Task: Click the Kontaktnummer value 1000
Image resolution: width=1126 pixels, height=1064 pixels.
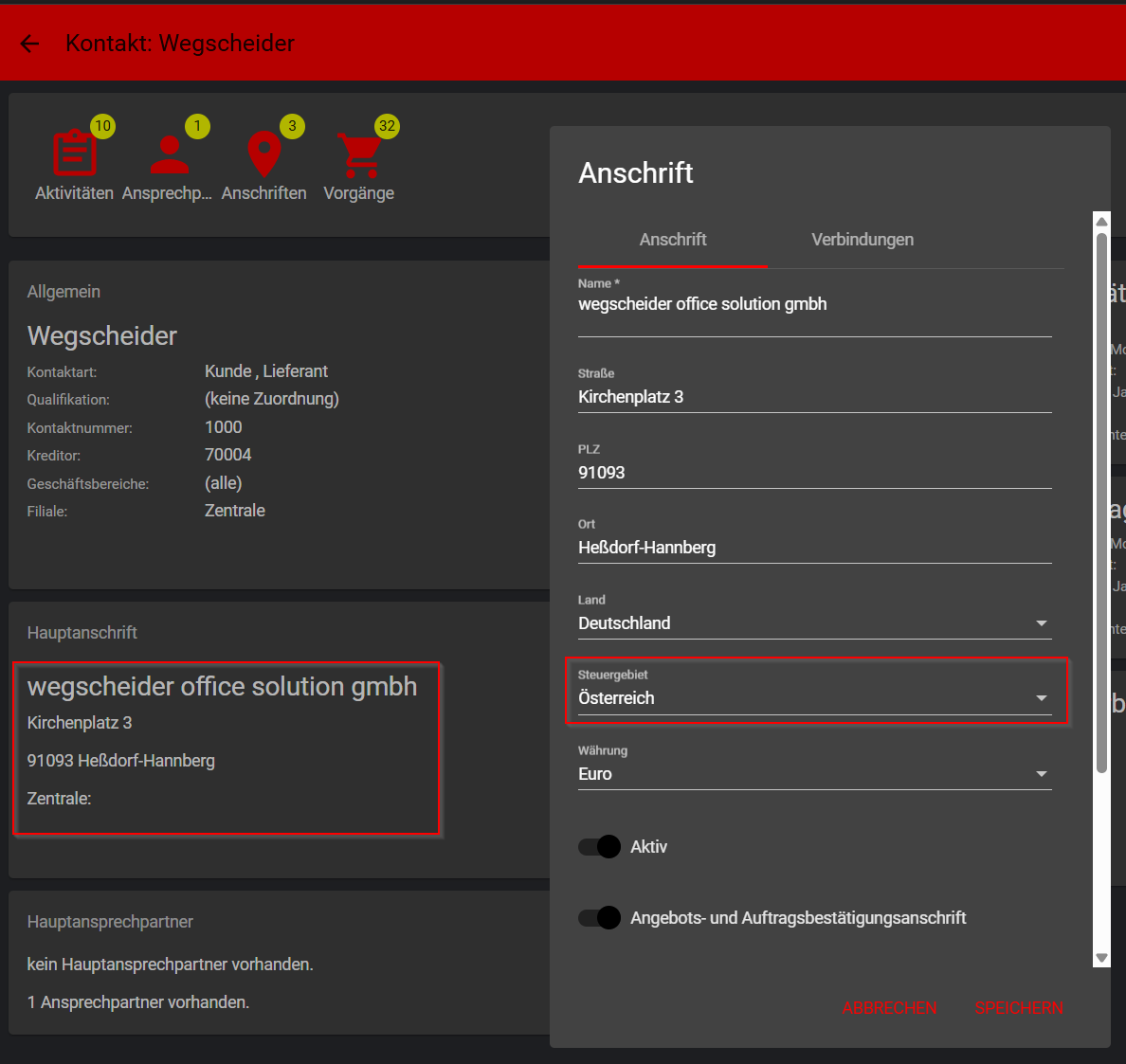Action: 224,427
